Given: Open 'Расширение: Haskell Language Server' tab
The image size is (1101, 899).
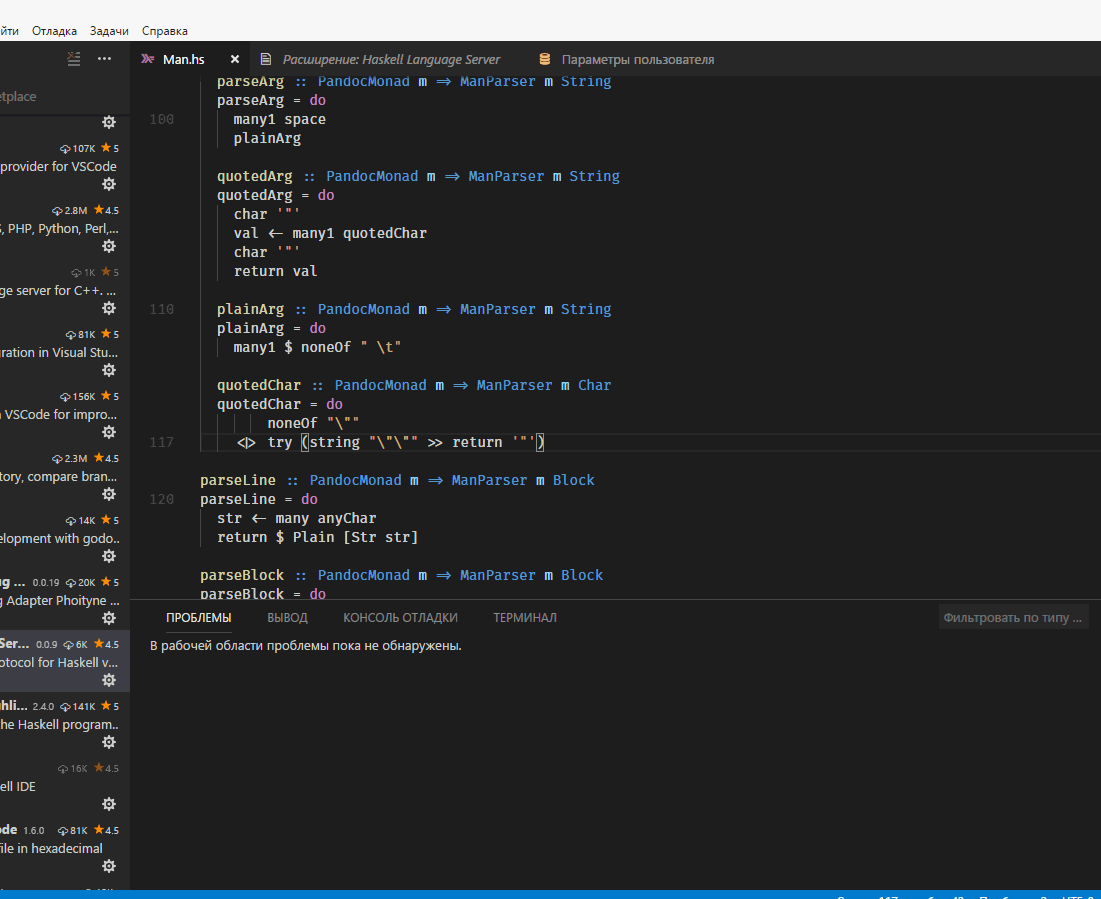Looking at the screenshot, I should point(391,60).
